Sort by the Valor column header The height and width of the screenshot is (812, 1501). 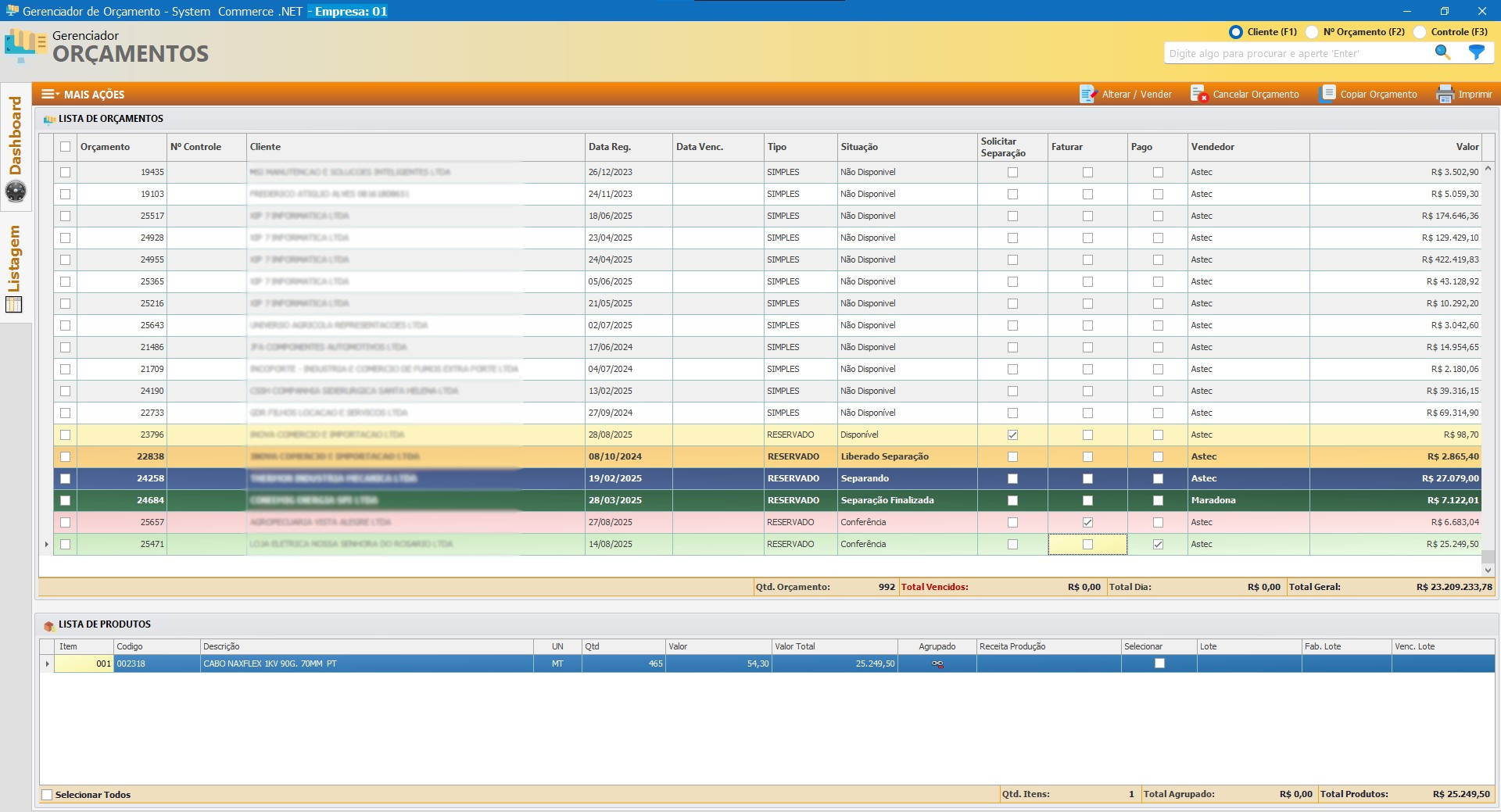(x=1467, y=147)
